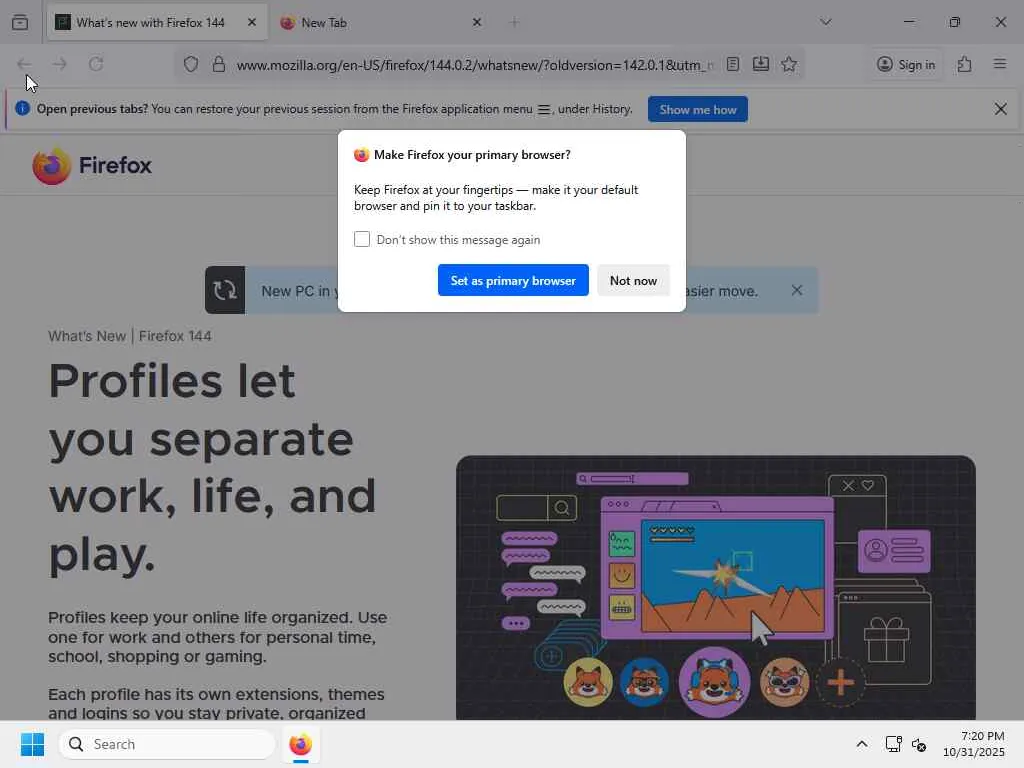Show hidden system tray icons chevron
The width and height of the screenshot is (1024, 768).
point(862,744)
